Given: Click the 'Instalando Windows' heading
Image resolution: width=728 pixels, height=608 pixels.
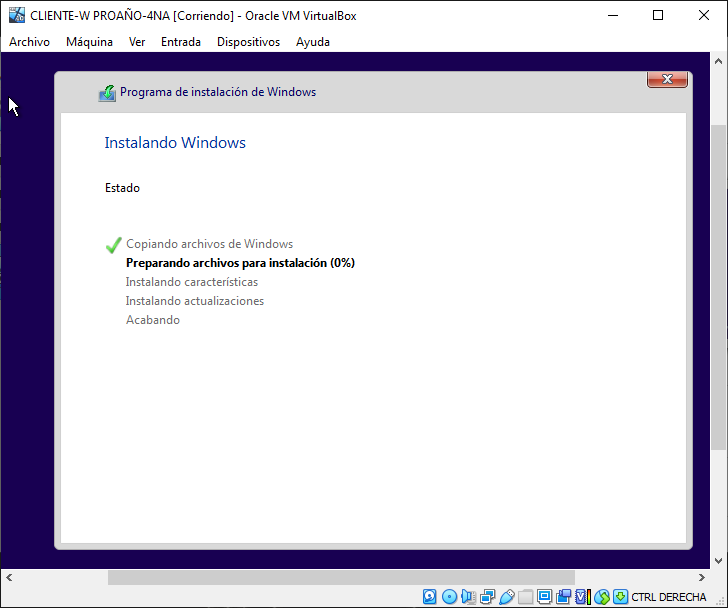Looking at the screenshot, I should [175, 142].
